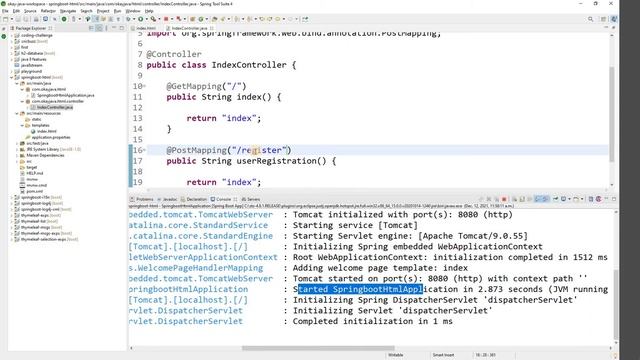Click the red Stop icon in main toolbar
This screenshot has height=360, width=640.
166,19
